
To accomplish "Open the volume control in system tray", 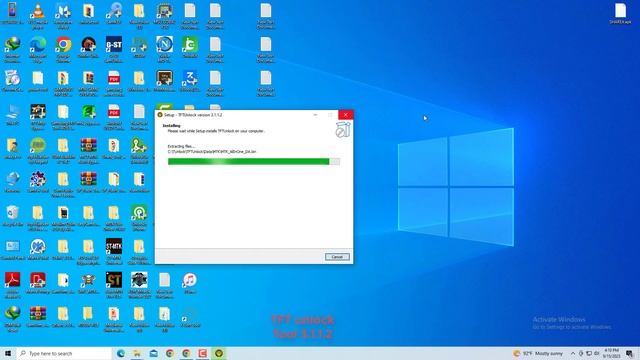I will click(597, 353).
